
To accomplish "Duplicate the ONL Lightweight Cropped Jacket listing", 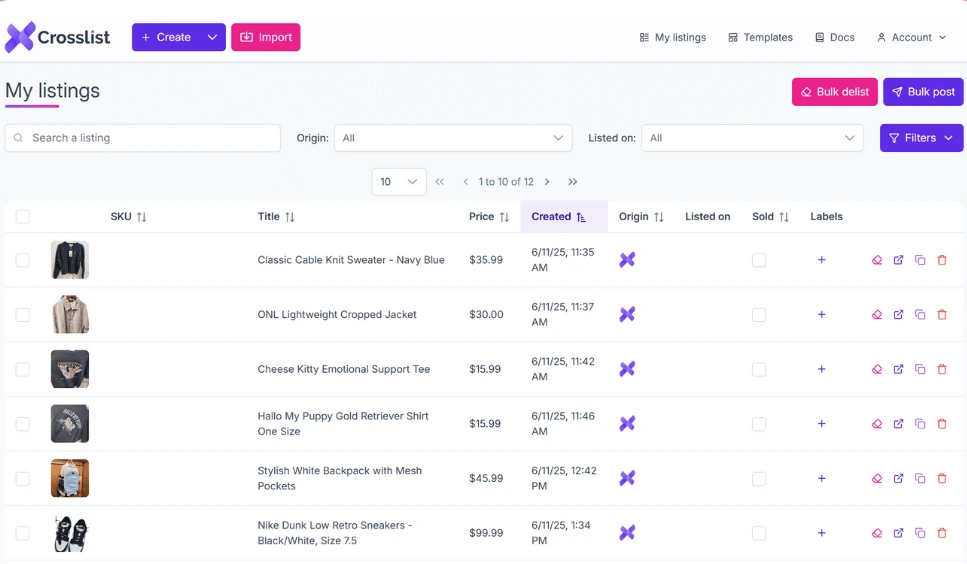I will (920, 314).
